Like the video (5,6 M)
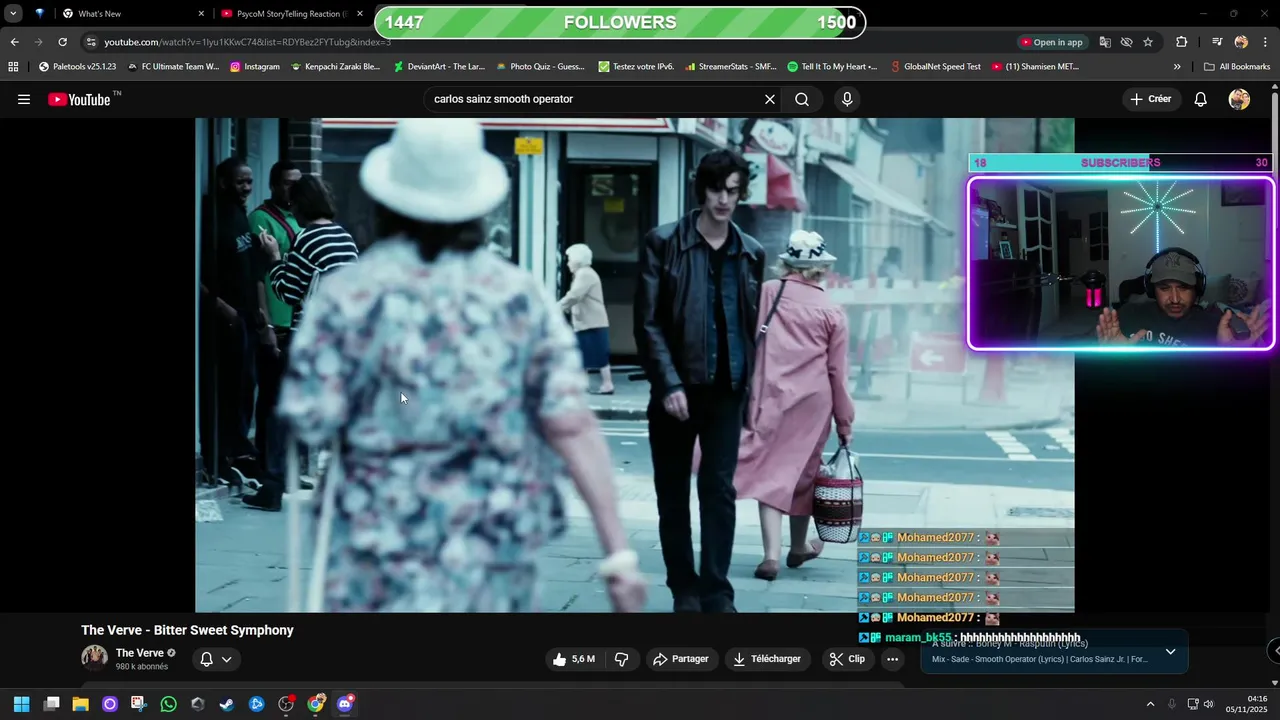This screenshot has width=1280, height=720. coord(573,659)
